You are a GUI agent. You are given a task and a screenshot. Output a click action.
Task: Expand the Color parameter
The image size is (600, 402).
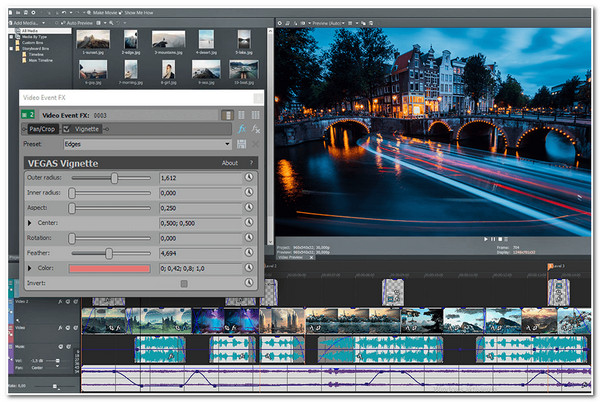click(29, 268)
